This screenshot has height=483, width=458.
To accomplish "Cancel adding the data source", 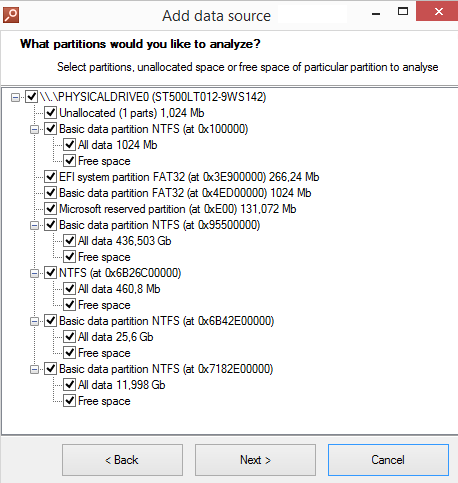I will 388,460.
